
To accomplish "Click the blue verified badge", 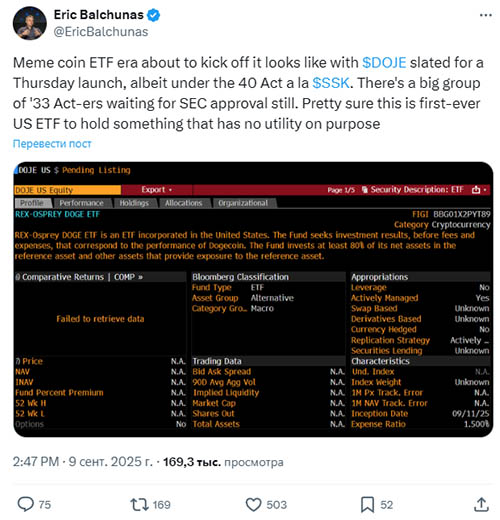I will 154,15.
